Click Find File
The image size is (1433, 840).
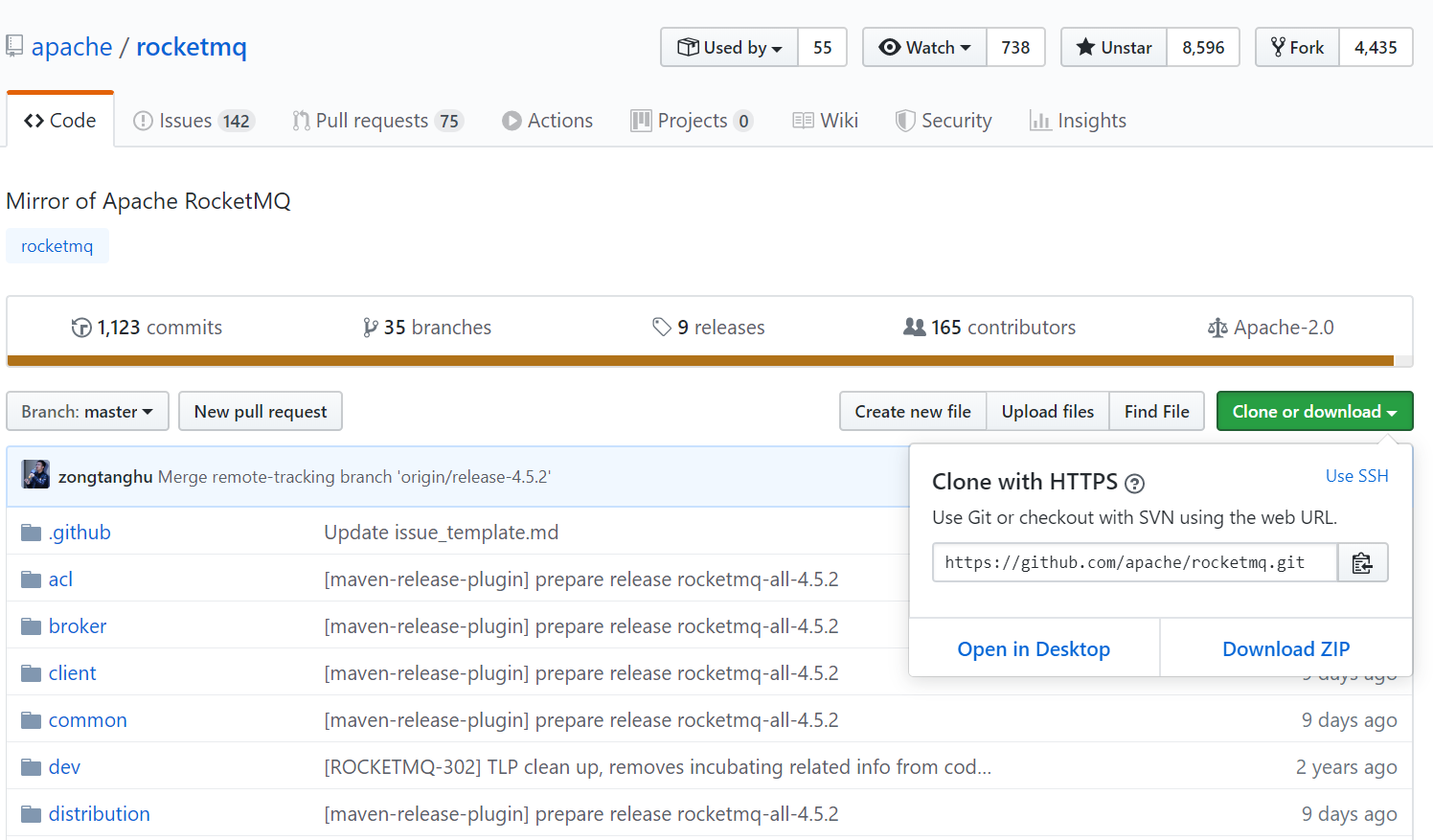[x=1157, y=411]
